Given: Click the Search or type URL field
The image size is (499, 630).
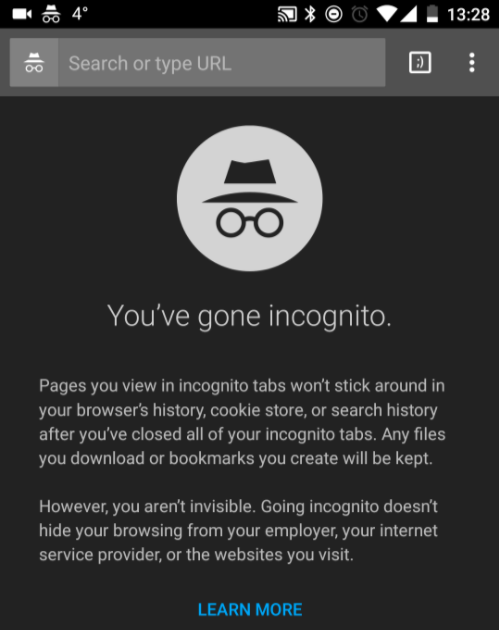Looking at the screenshot, I should tap(221, 63).
